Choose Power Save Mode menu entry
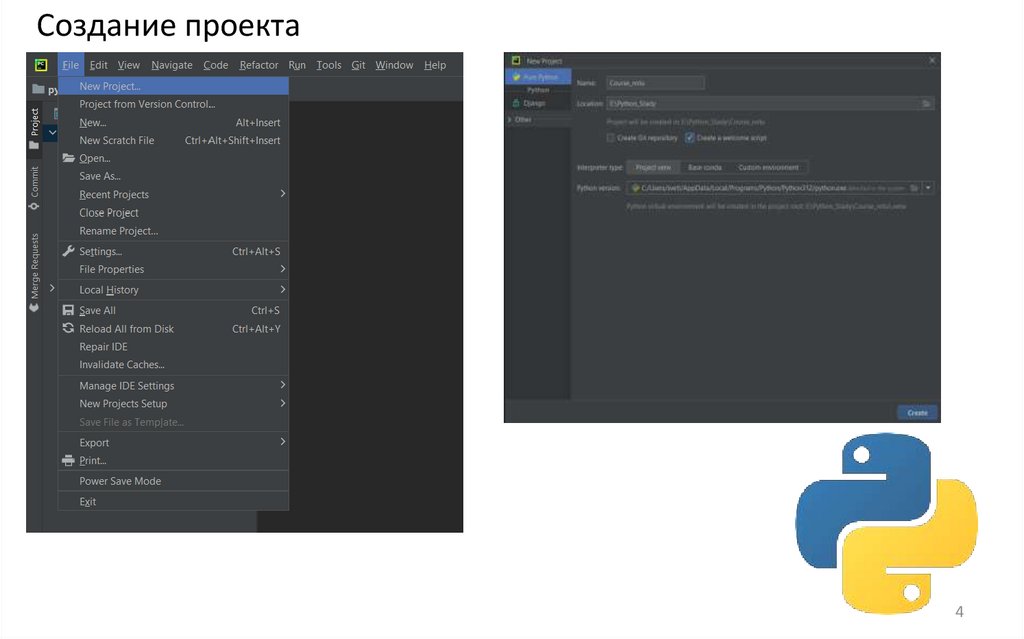 pyautogui.click(x=173, y=481)
